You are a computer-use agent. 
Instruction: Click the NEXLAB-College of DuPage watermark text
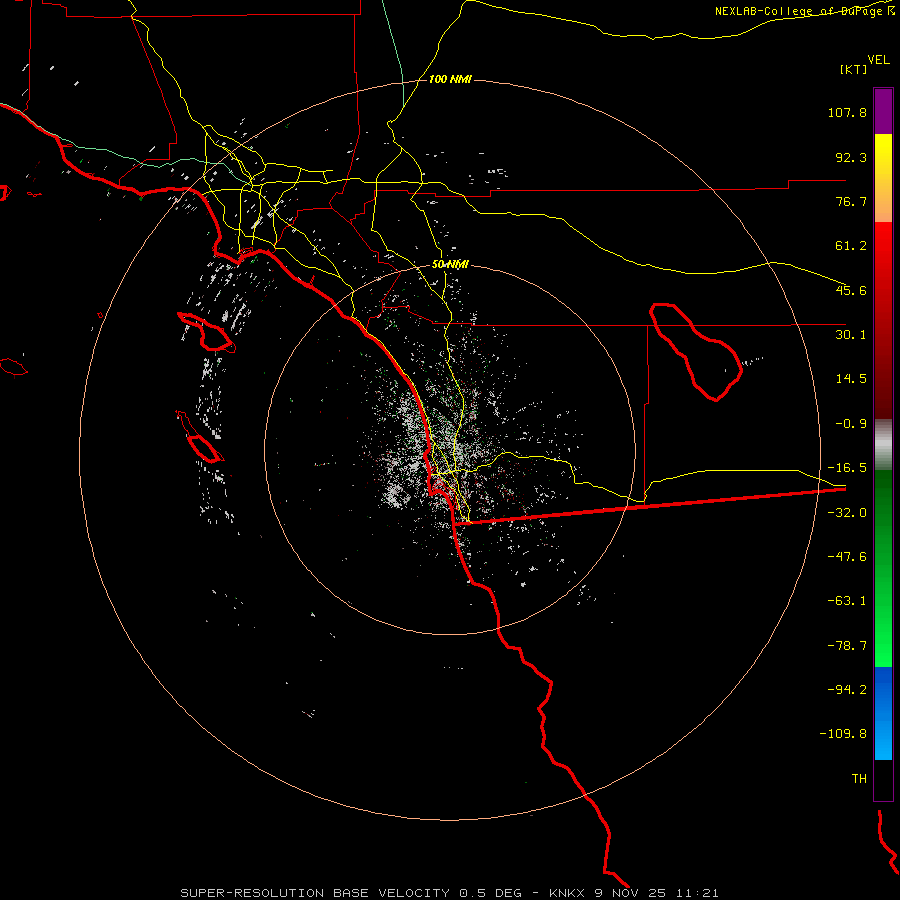click(x=805, y=11)
